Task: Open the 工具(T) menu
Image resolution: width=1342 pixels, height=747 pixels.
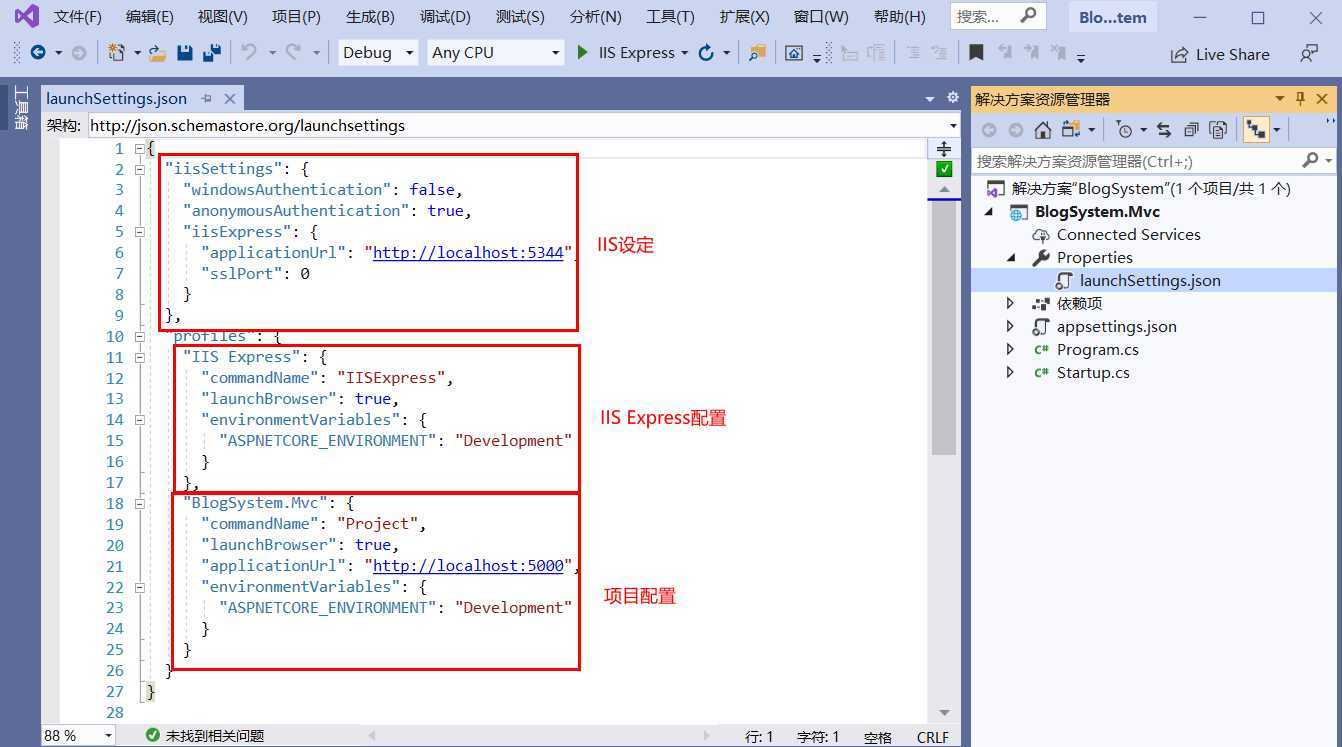Action: [670, 17]
